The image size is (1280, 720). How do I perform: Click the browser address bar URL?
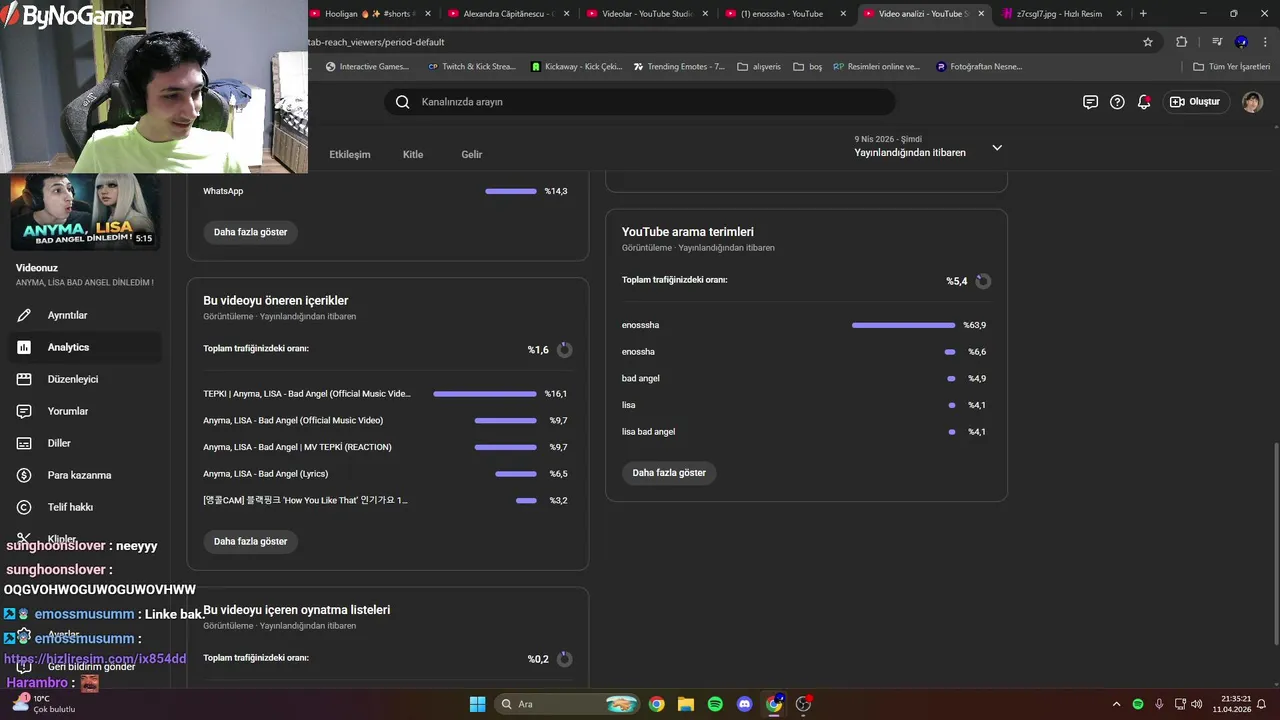pyautogui.click(x=374, y=42)
